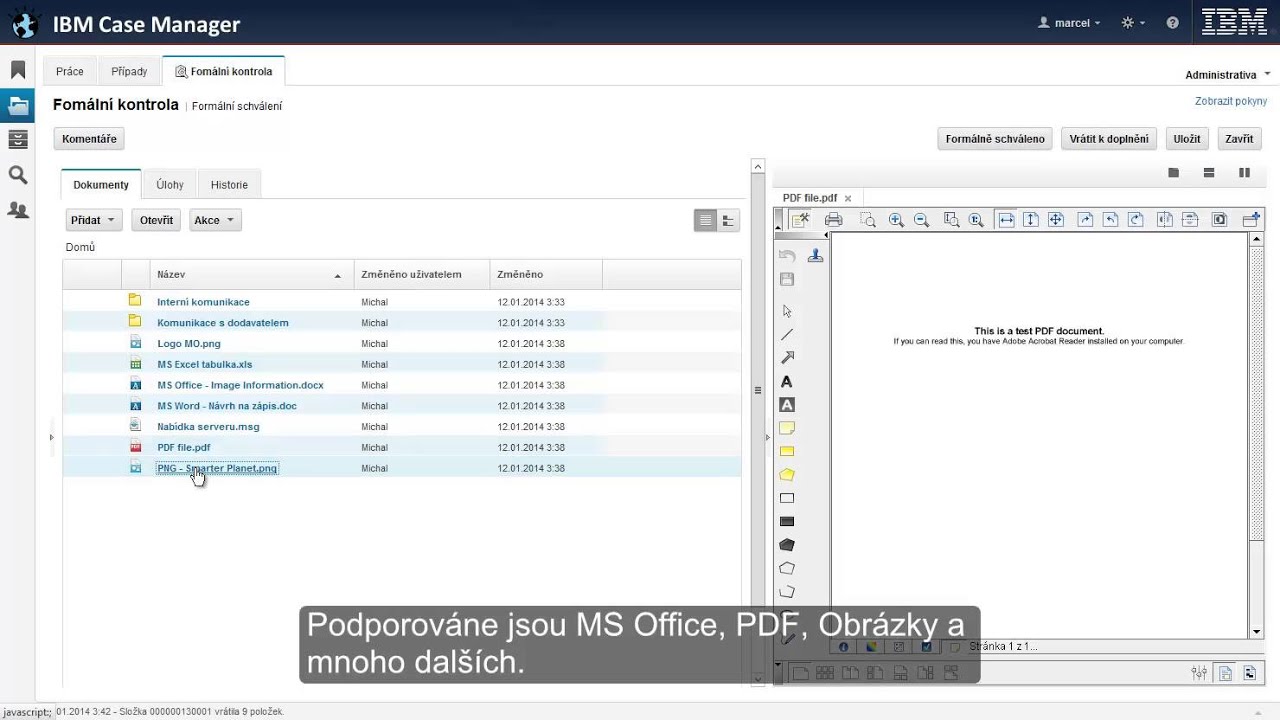Click the viewer preferences notepad-wrench icon
This screenshot has width=1280, height=720.
[800, 220]
